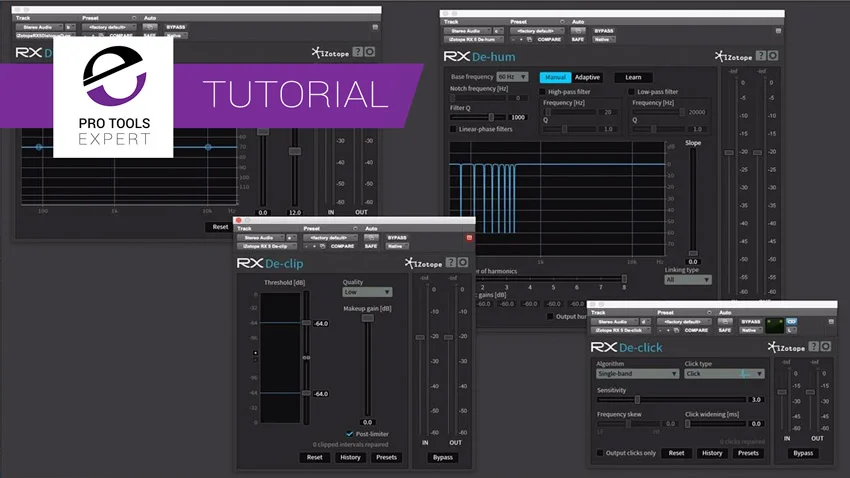Click the Makeup gain slider handle in De-clip

point(368,318)
